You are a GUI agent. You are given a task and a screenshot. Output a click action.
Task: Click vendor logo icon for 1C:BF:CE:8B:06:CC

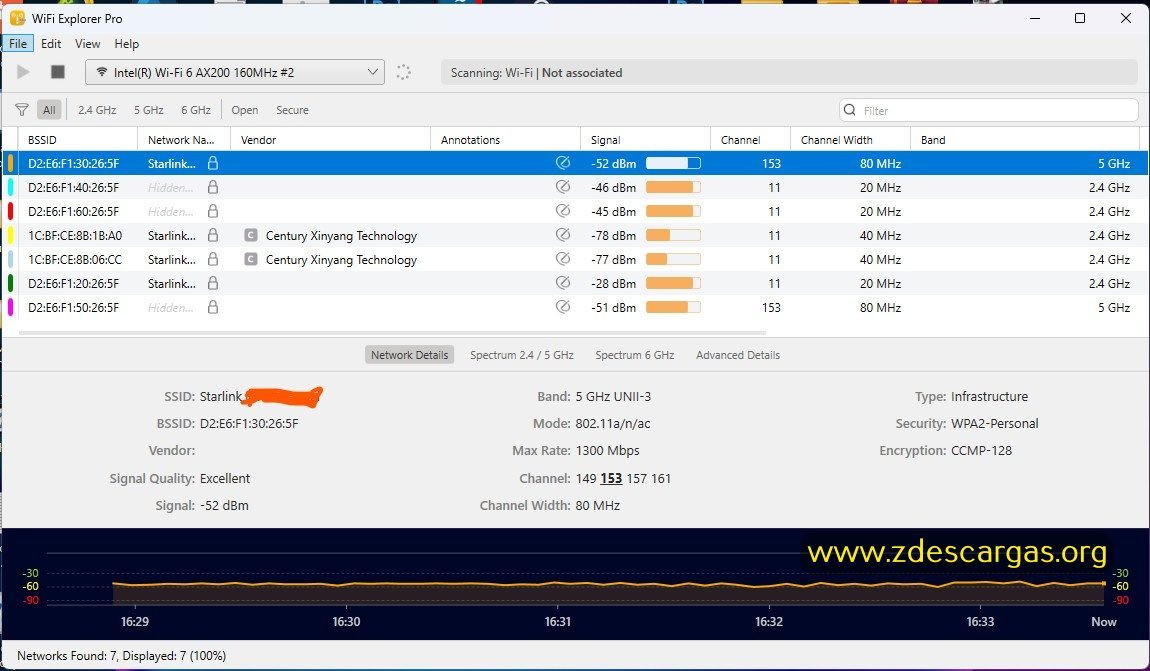pyautogui.click(x=251, y=260)
